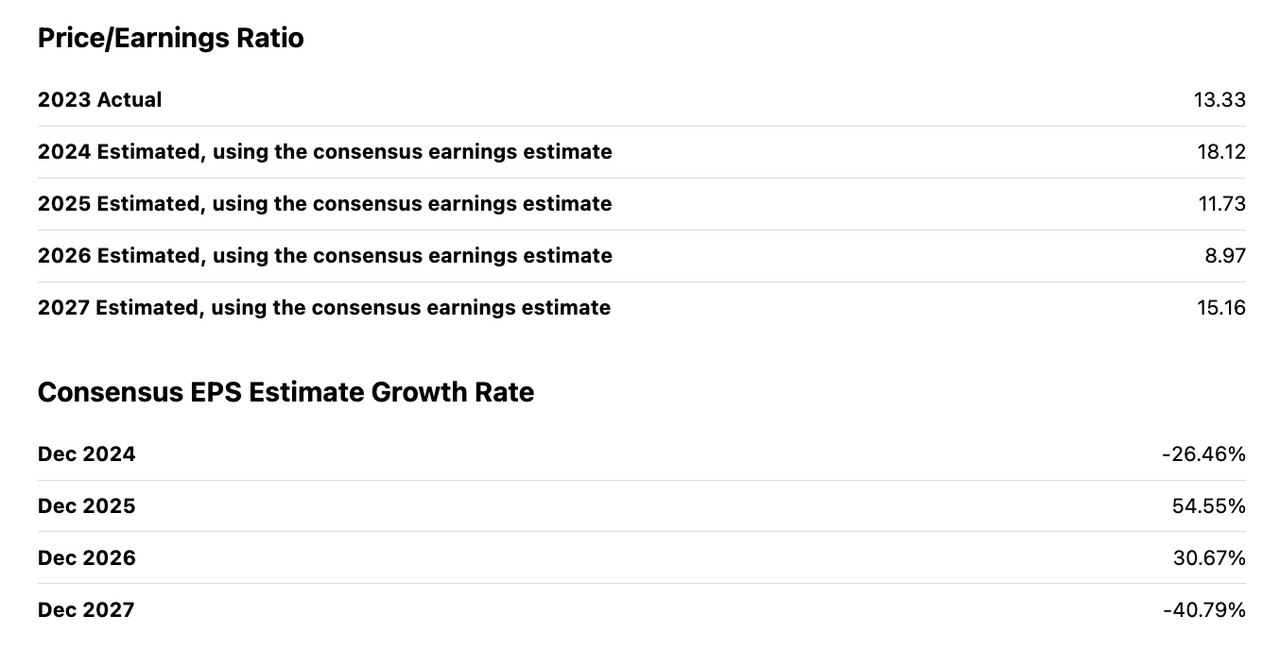Click the 54.55% growth rate value
1280x650 pixels.
pyautogui.click(x=1209, y=506)
